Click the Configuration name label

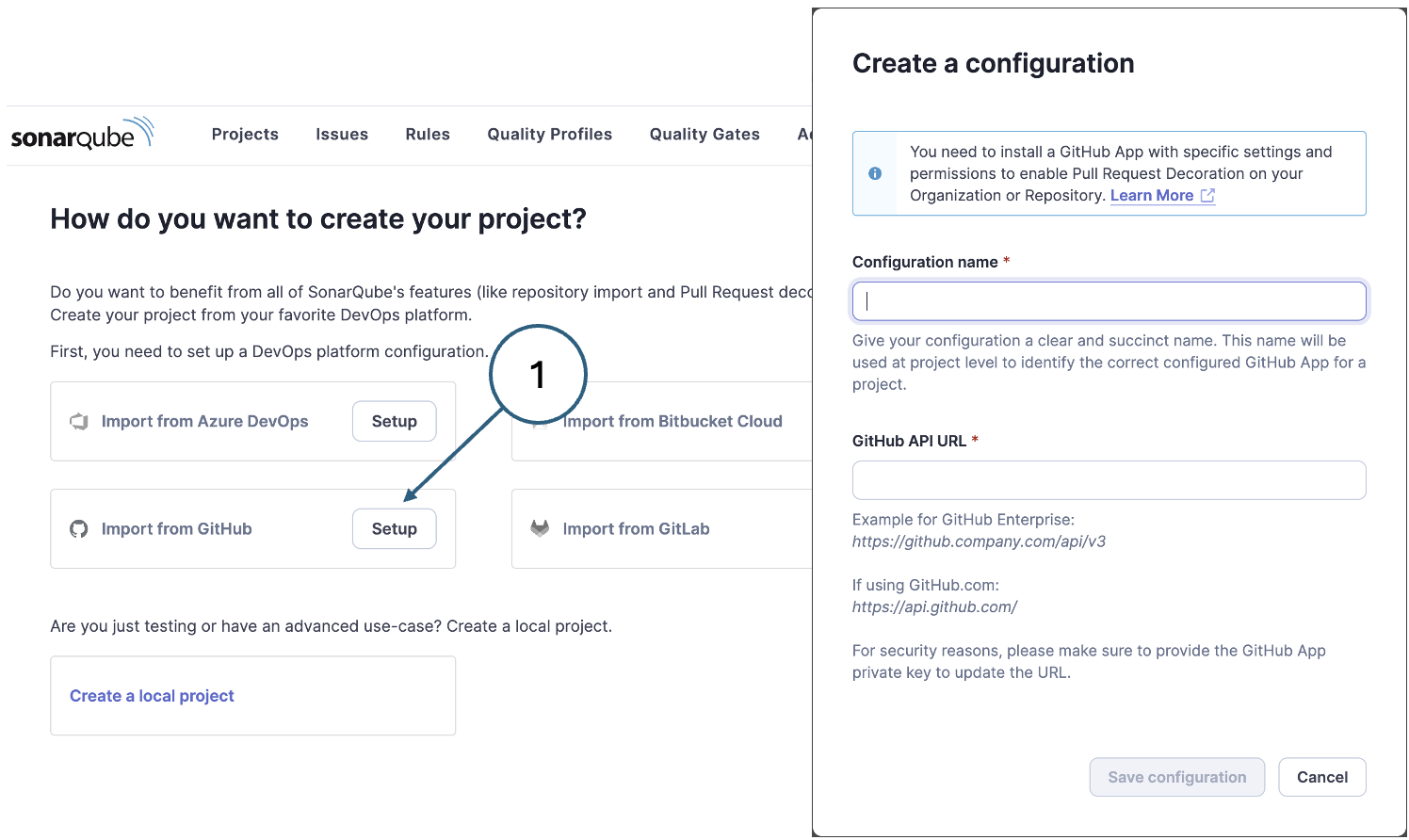click(x=925, y=263)
